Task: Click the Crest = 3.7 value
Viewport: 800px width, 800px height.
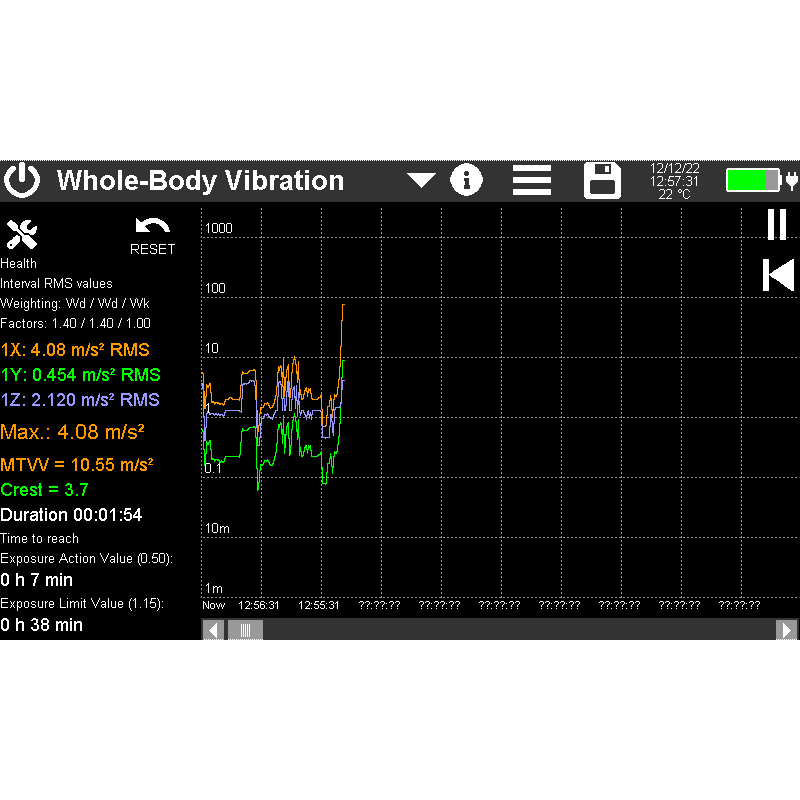Action: 44,490
